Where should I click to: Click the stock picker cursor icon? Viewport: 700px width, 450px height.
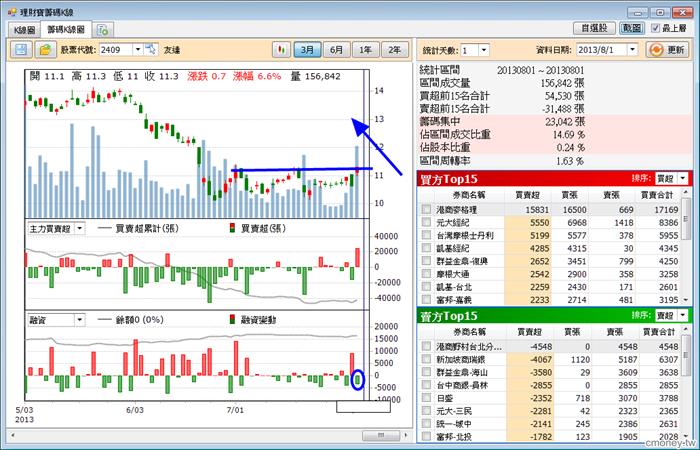click(151, 50)
